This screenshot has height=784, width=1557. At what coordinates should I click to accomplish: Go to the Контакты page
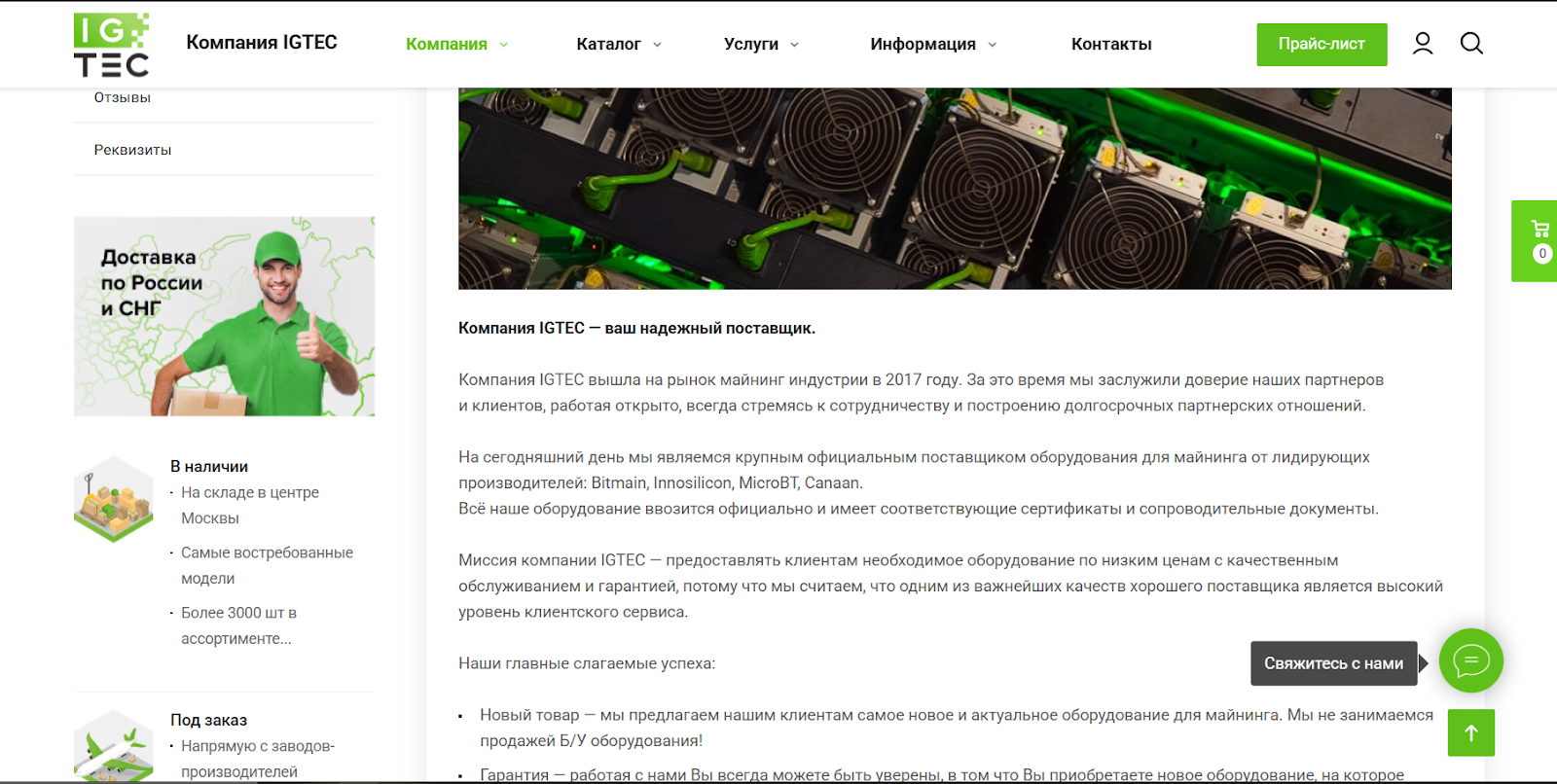pyautogui.click(x=1111, y=45)
